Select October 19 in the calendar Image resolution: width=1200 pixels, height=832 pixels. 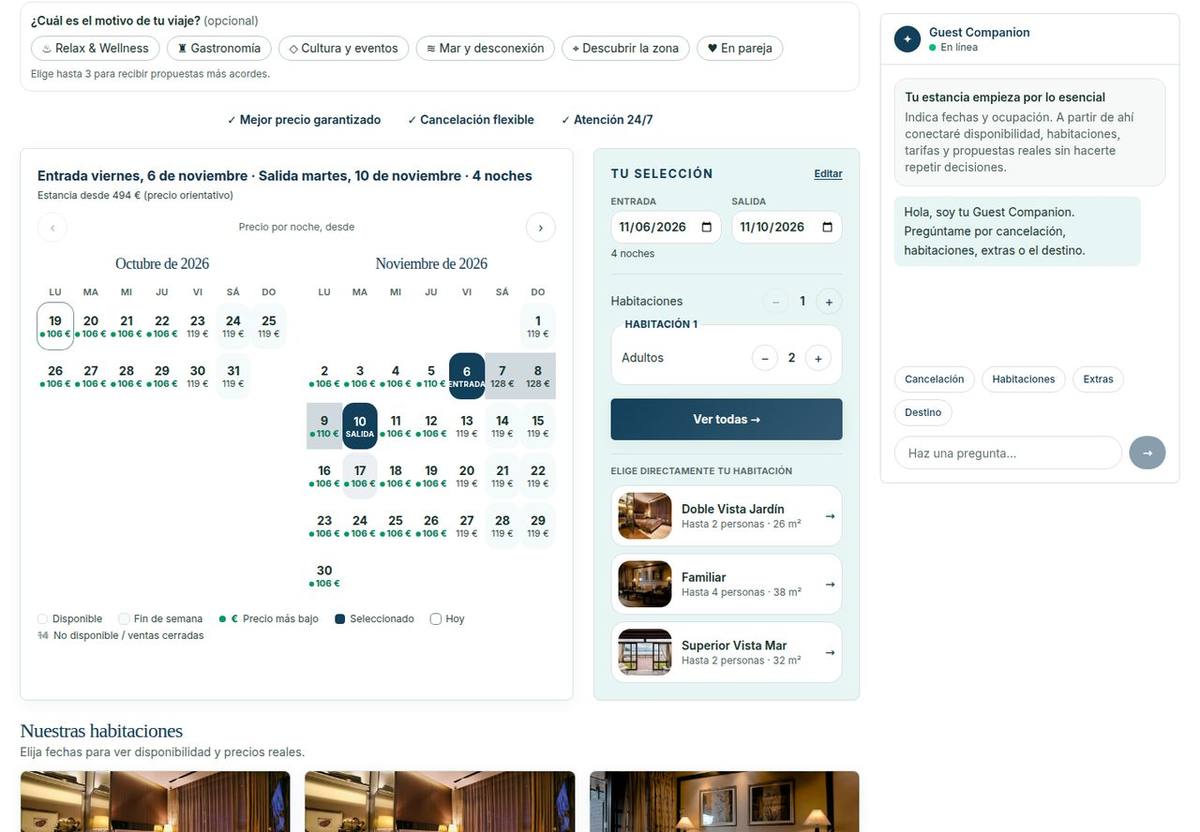click(55, 326)
